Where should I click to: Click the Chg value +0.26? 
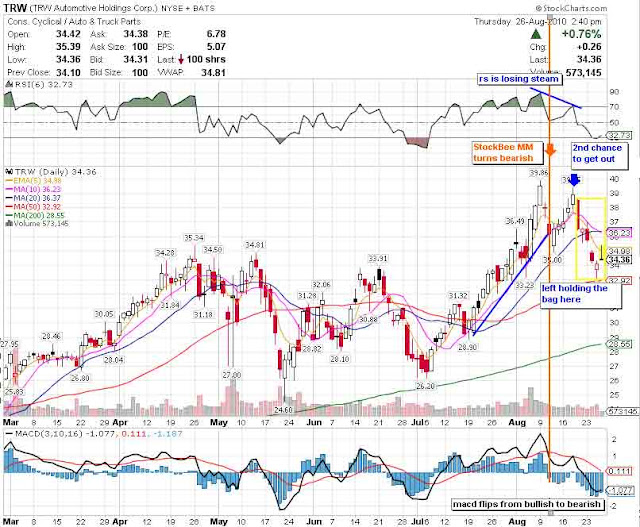coord(589,47)
